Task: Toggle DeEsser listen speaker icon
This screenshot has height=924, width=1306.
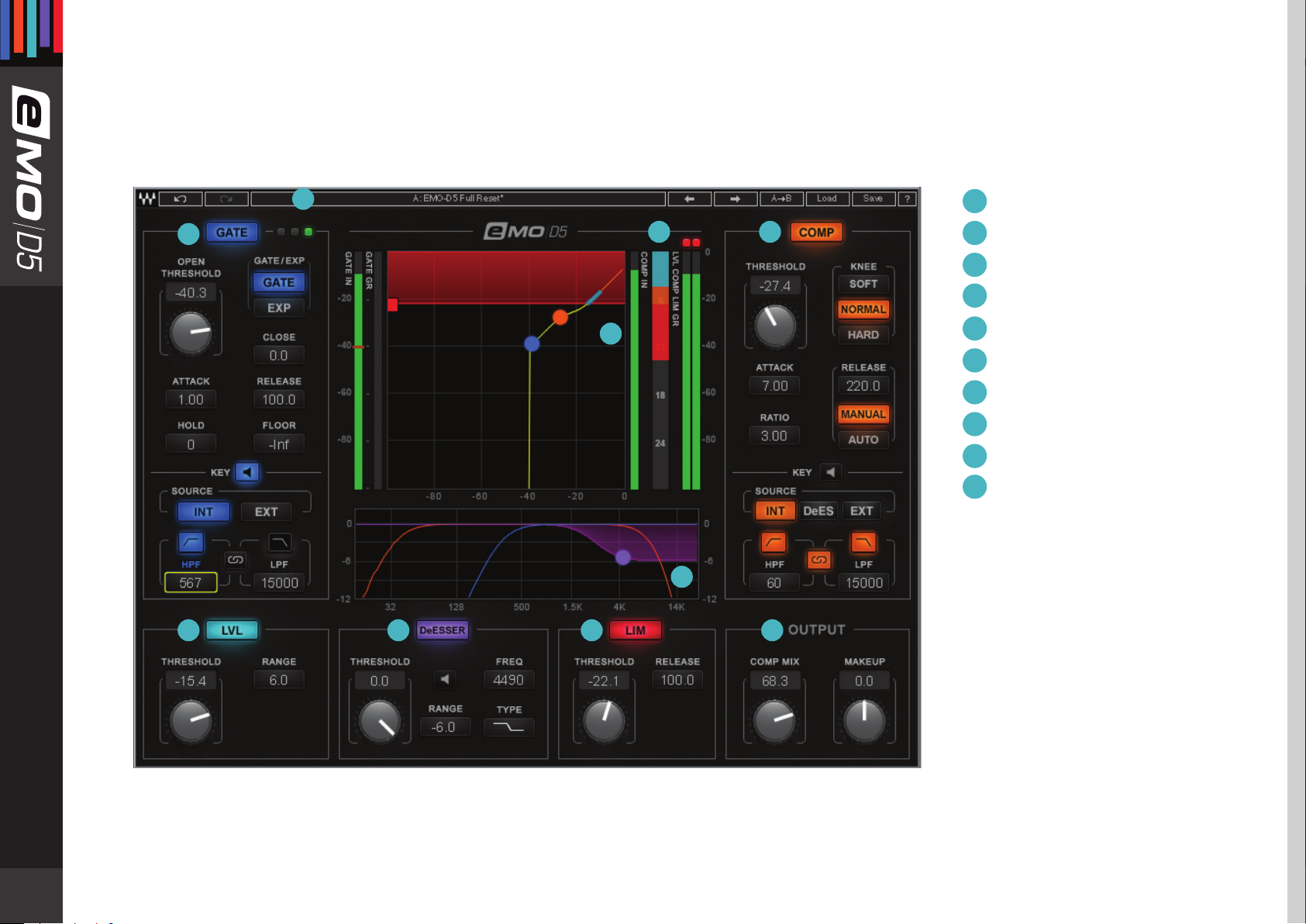Action: [445, 680]
